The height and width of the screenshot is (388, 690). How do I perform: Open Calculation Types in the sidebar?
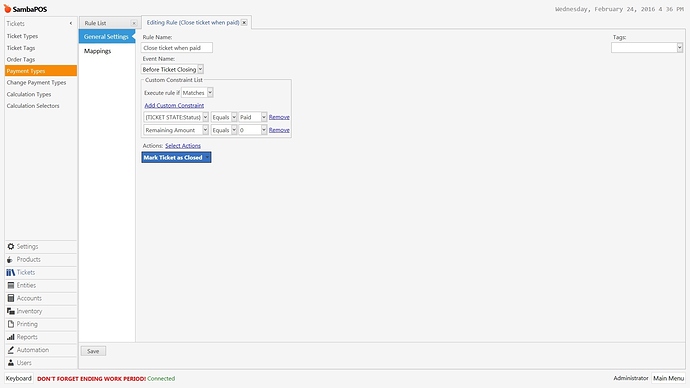(x=29, y=94)
